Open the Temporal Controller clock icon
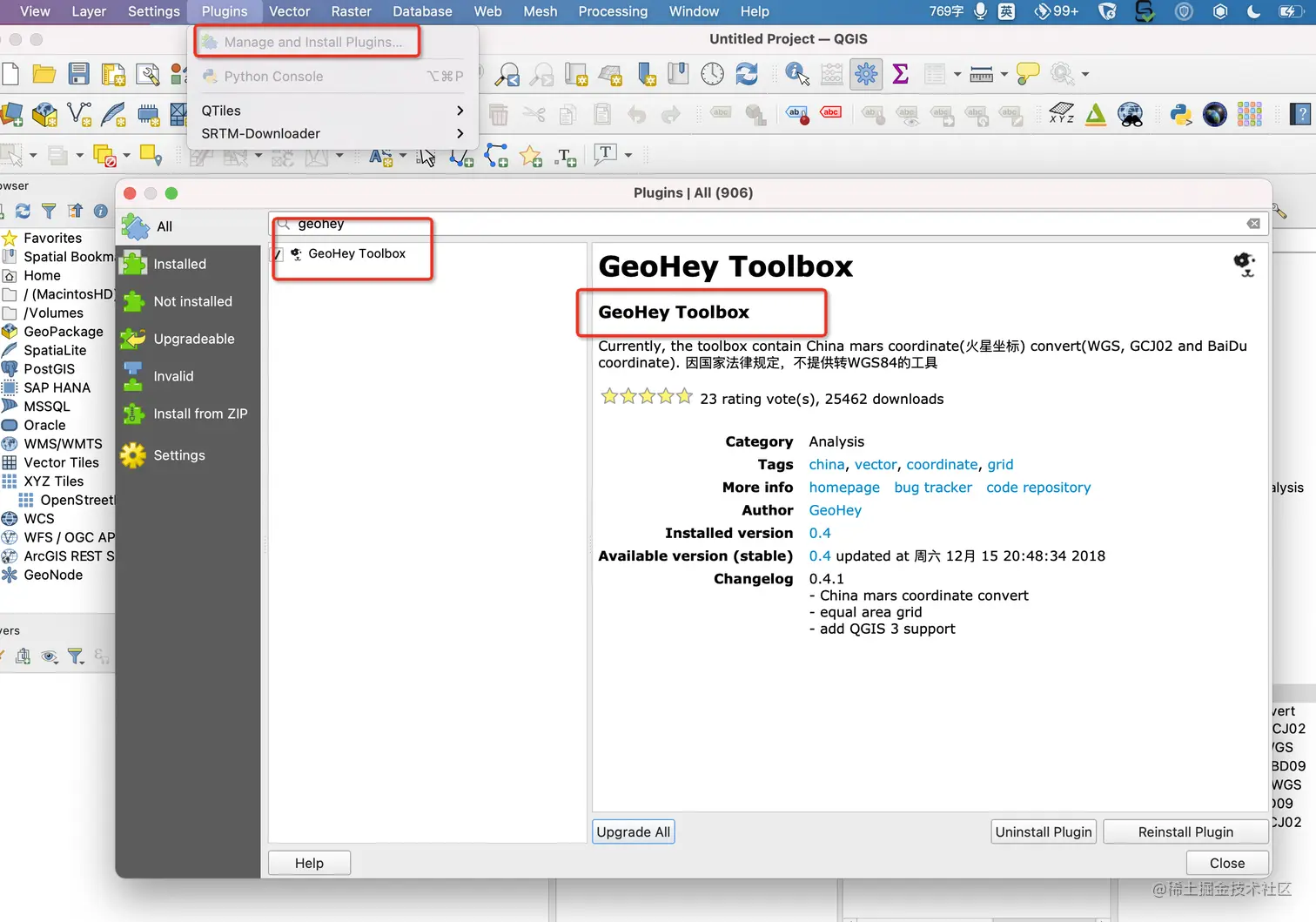Screen dimensions: 1316x922 (x=713, y=74)
